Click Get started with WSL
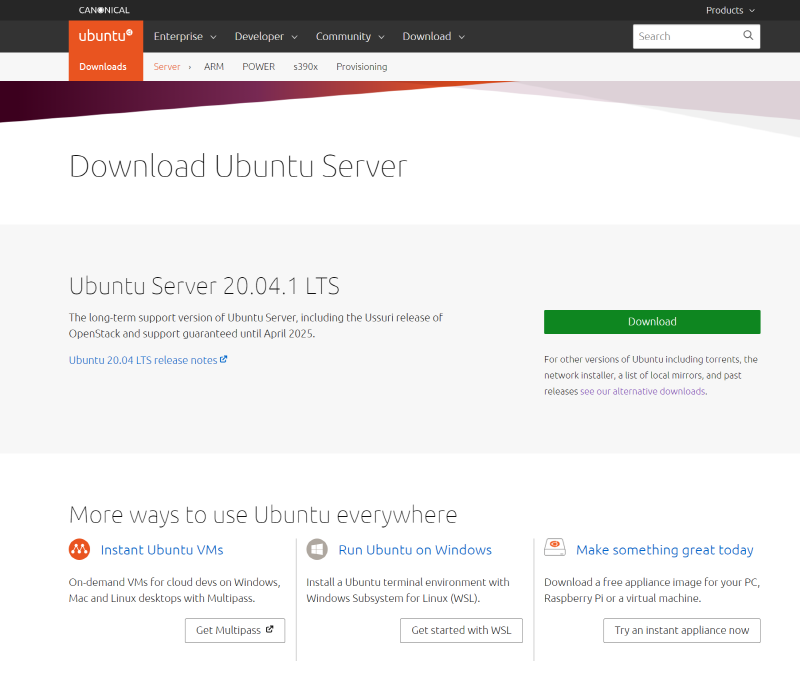 tap(461, 630)
